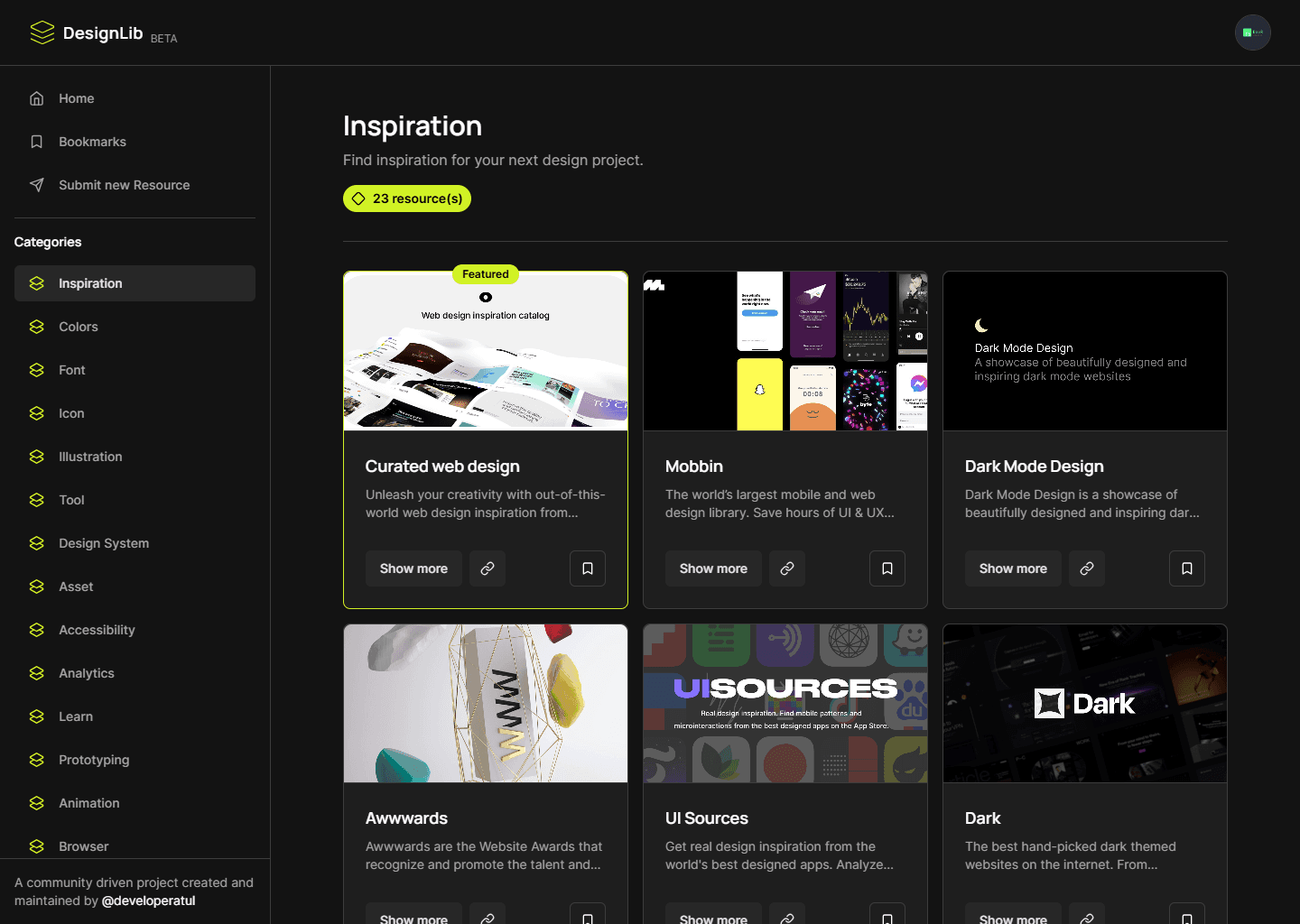Select the Inspiration category
This screenshot has height=924, width=1300.
135,283
